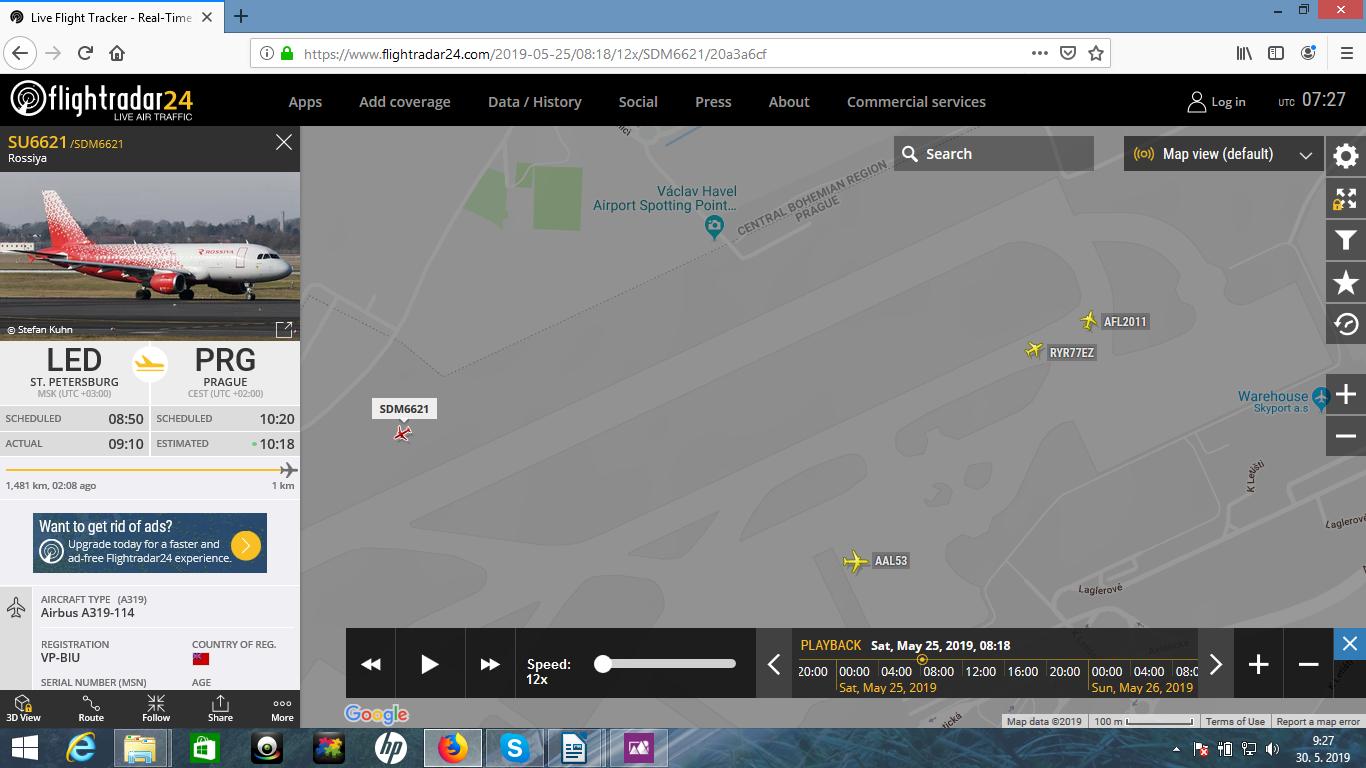Open the About menu
The height and width of the screenshot is (768, 1366).
coord(789,102)
